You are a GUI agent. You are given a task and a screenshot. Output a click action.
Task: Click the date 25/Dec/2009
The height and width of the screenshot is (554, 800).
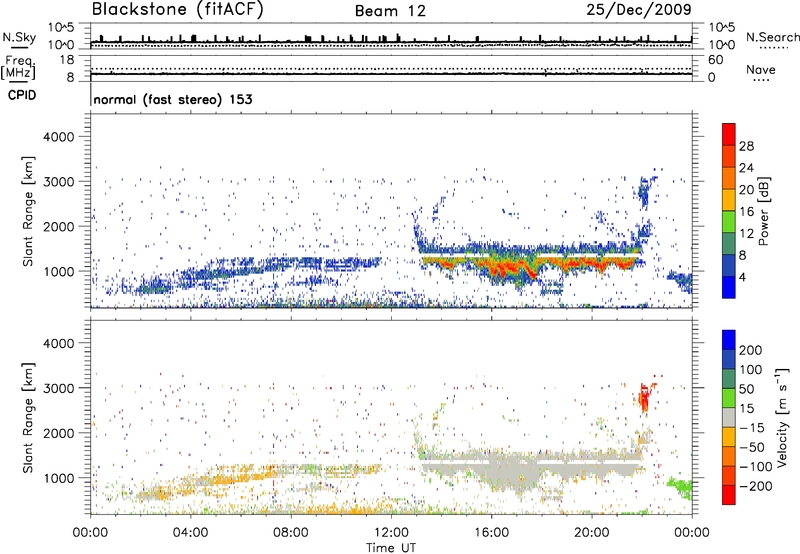click(639, 9)
